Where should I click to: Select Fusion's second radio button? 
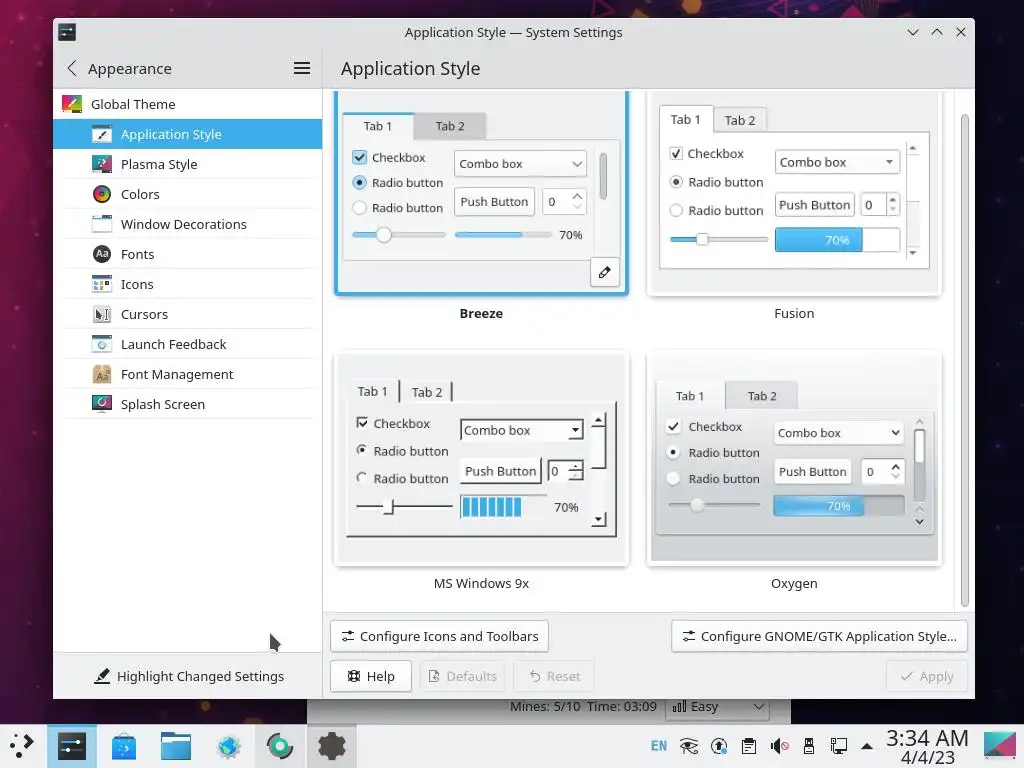tap(676, 210)
